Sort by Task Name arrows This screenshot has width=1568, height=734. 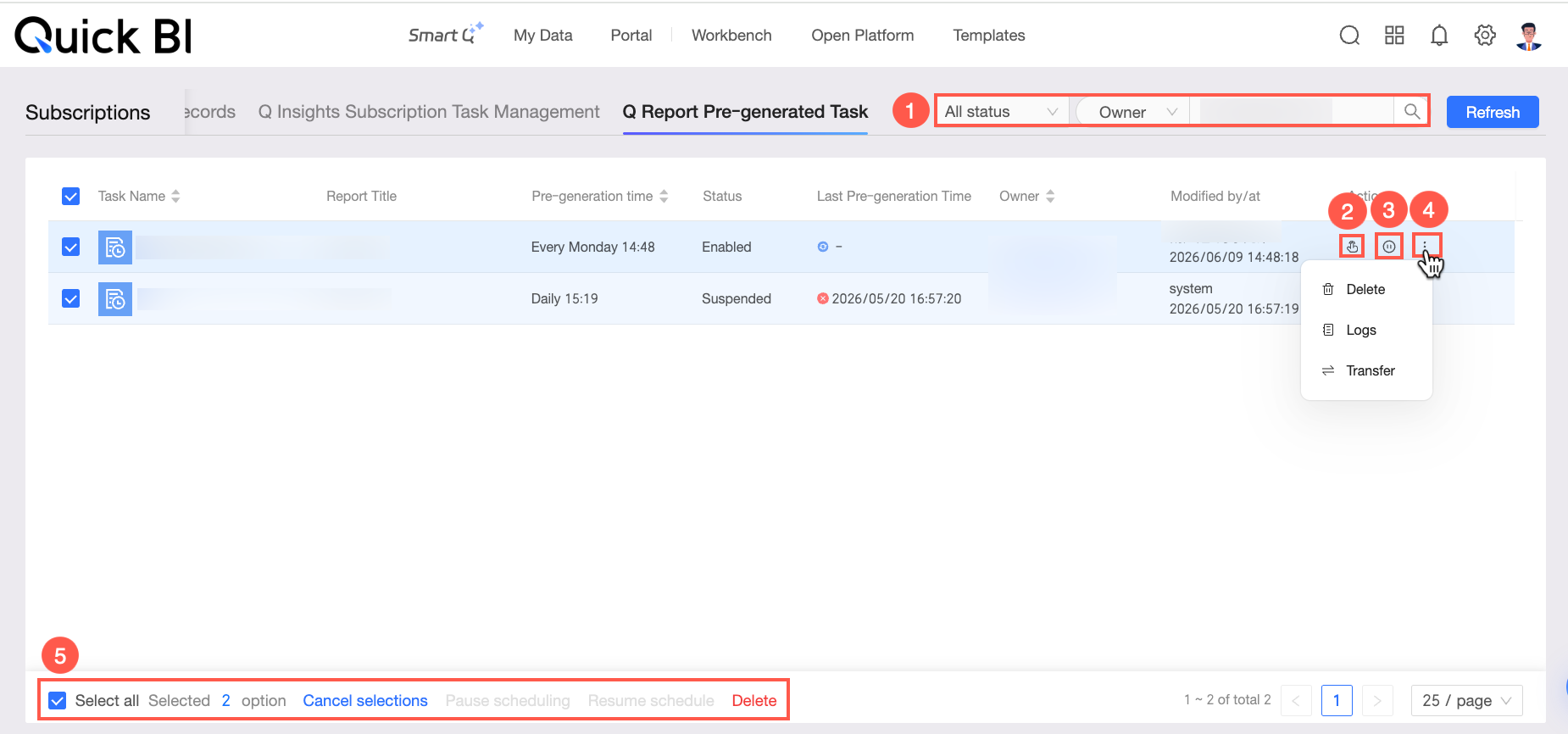point(175,196)
